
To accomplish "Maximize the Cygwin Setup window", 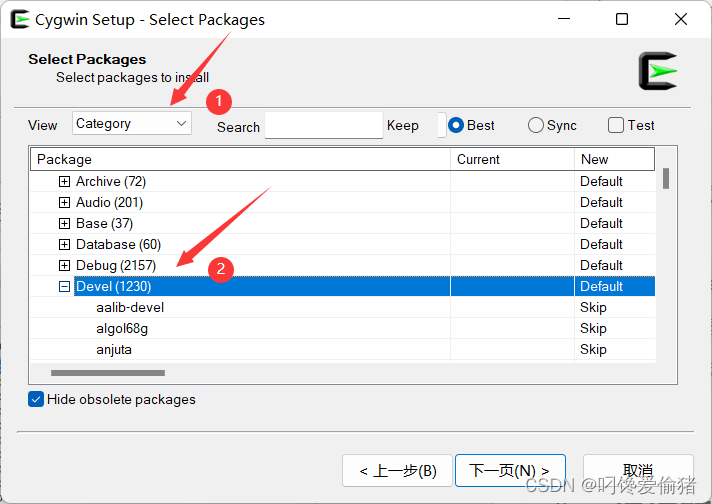I will [622, 19].
